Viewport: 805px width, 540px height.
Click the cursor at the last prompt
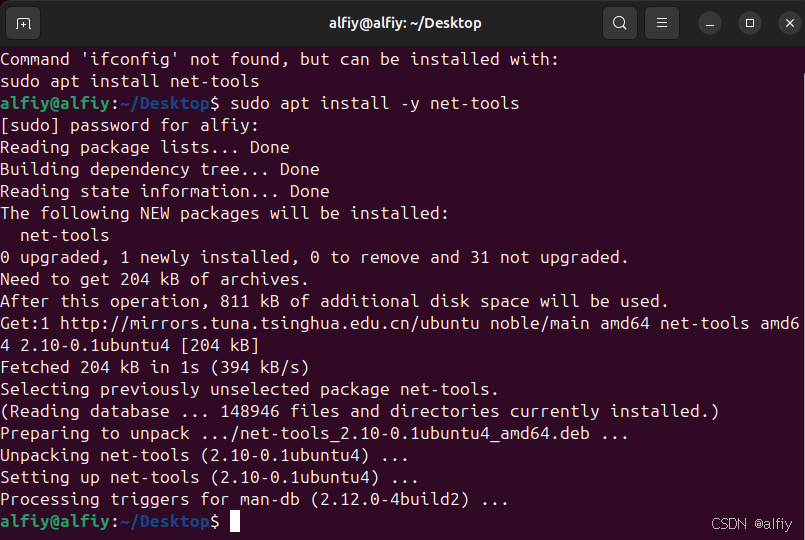coord(235,522)
